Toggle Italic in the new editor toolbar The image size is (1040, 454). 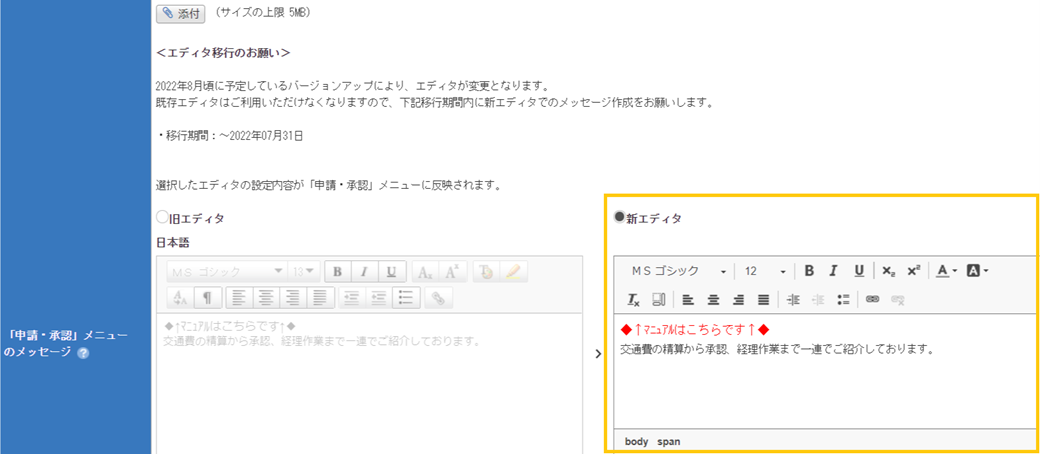click(x=833, y=271)
